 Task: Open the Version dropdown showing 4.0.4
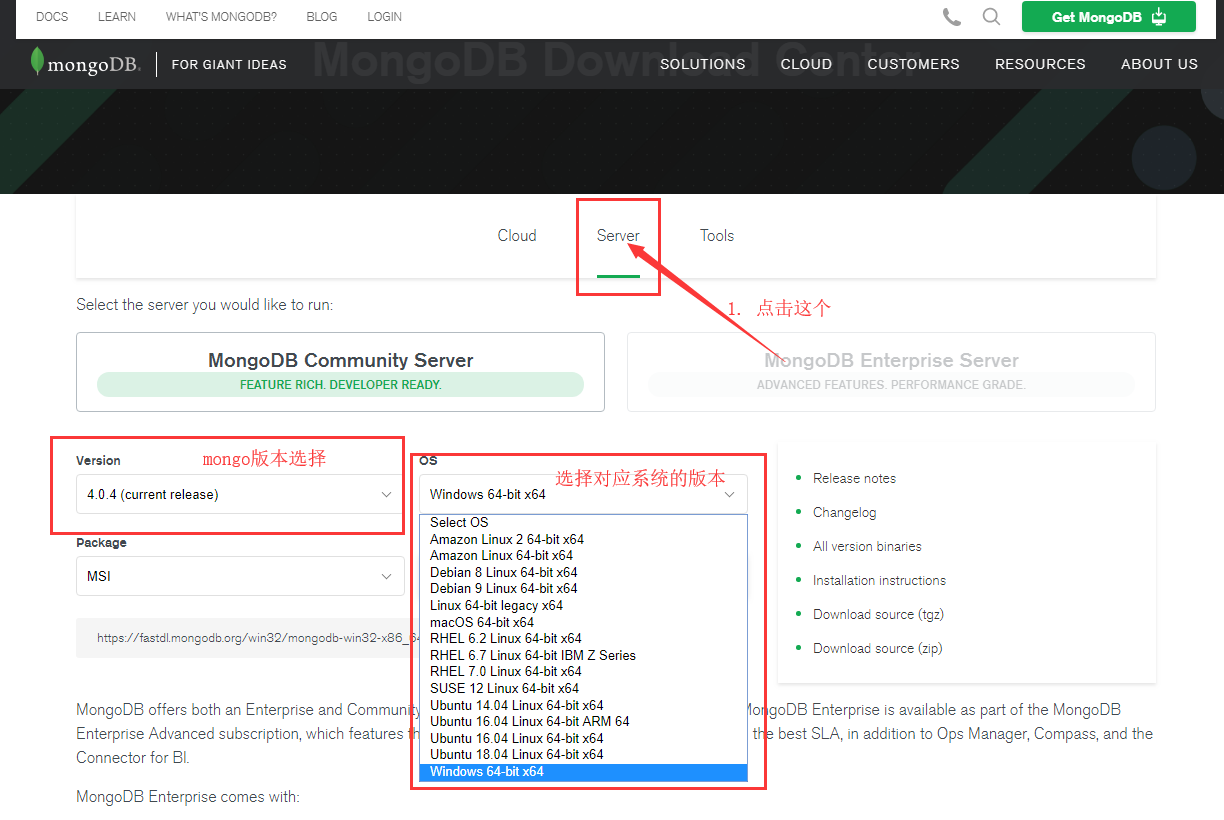[240, 494]
